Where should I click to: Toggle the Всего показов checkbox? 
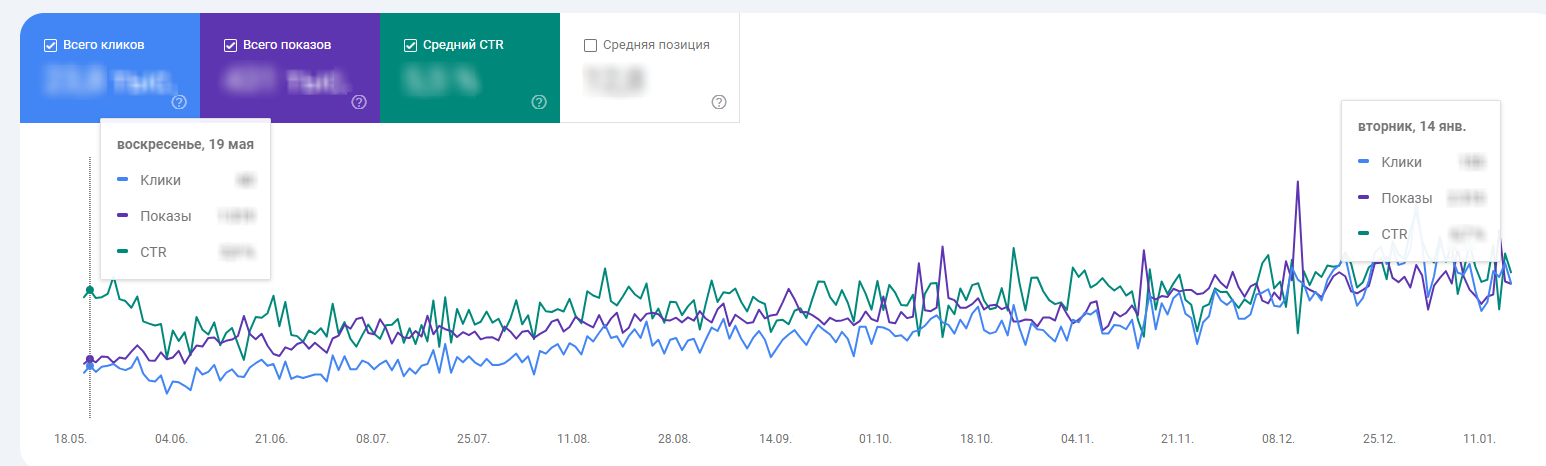(230, 45)
